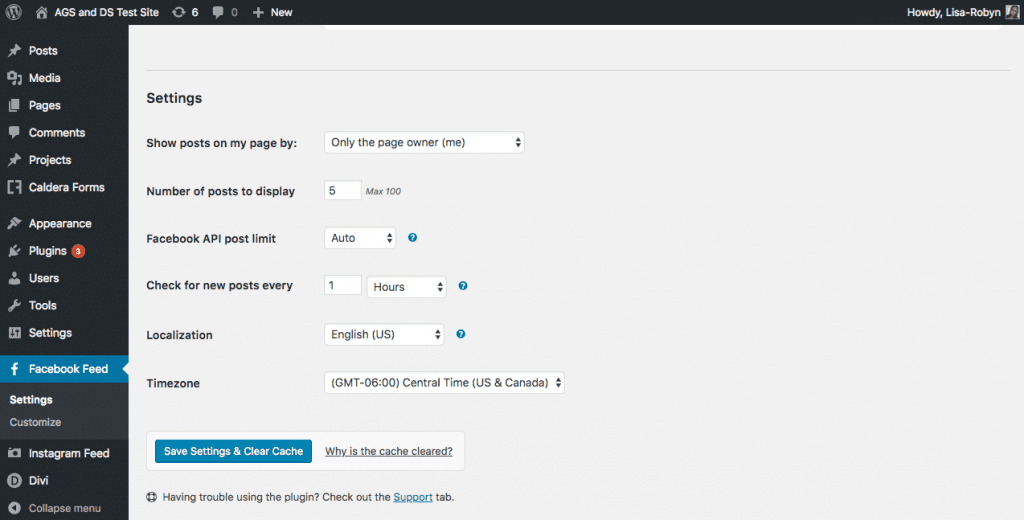Click the Appearance paintbrush icon
The width and height of the screenshot is (1024, 520).
click(x=14, y=223)
